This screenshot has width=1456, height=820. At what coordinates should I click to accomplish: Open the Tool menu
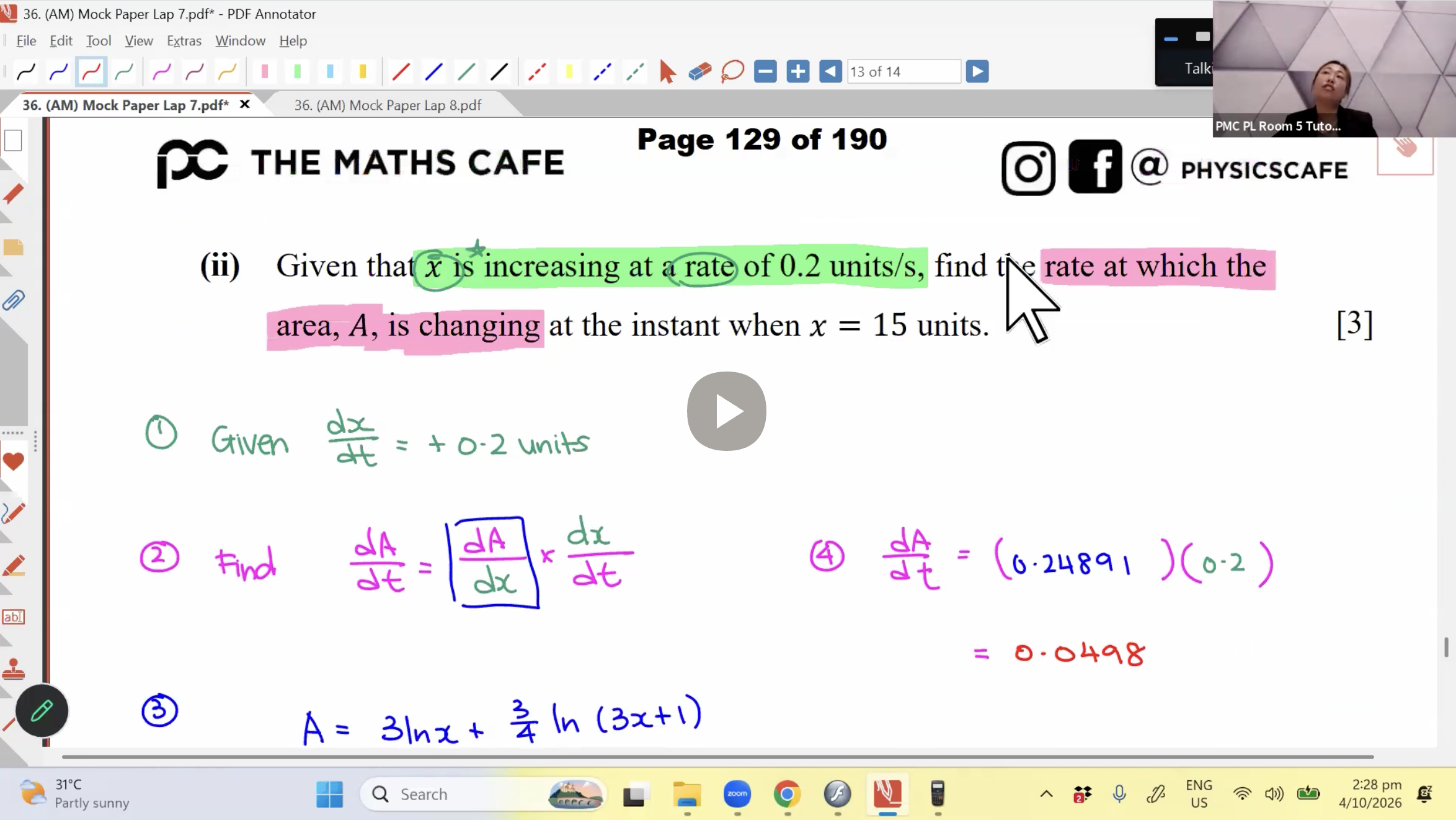99,41
